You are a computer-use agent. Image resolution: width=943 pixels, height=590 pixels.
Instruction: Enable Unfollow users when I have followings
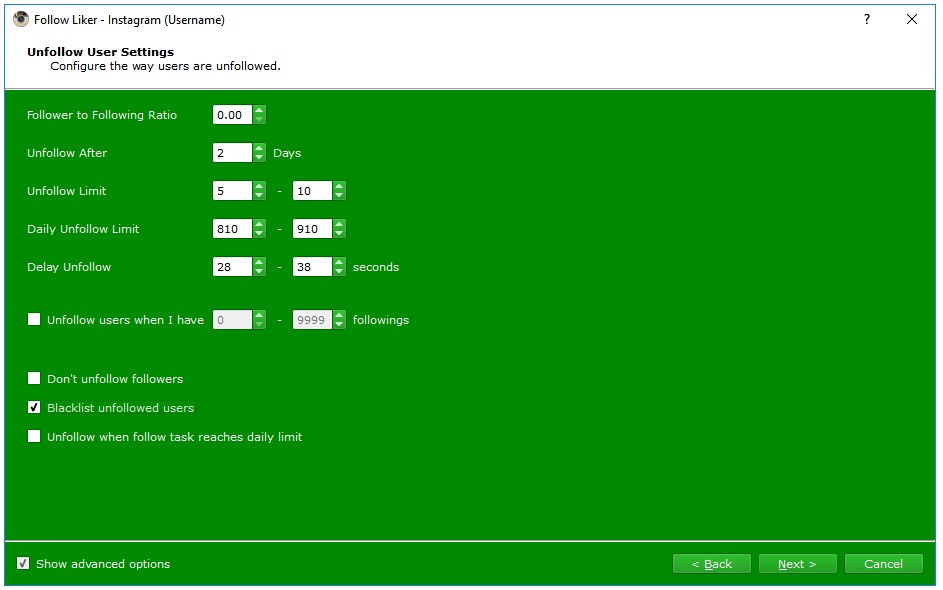[34, 319]
